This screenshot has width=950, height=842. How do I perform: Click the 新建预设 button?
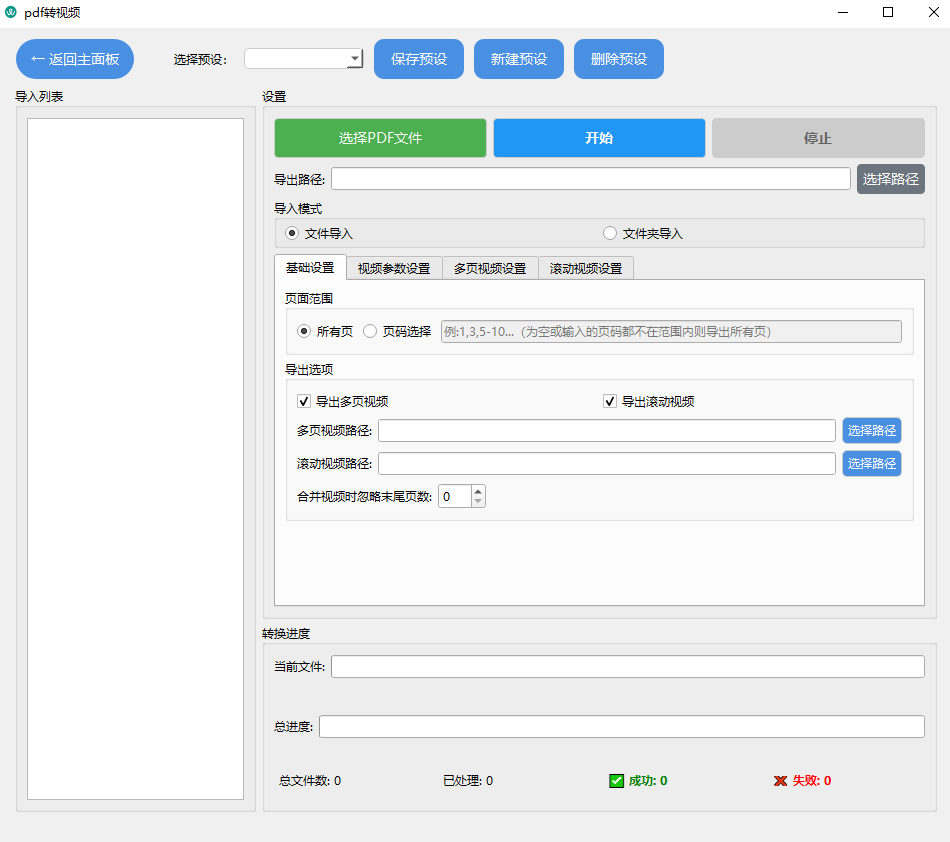pyautogui.click(x=519, y=59)
